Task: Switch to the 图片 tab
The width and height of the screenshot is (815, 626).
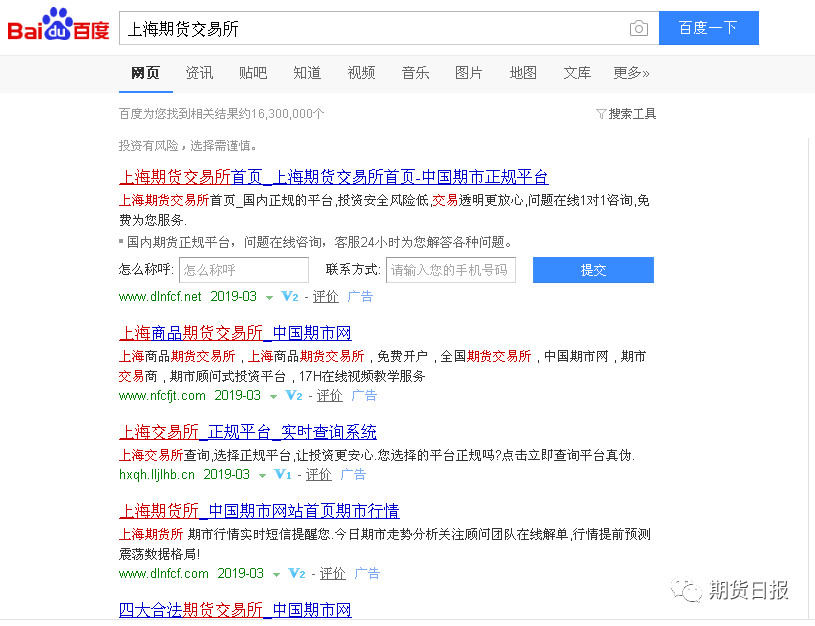Action: (x=468, y=73)
